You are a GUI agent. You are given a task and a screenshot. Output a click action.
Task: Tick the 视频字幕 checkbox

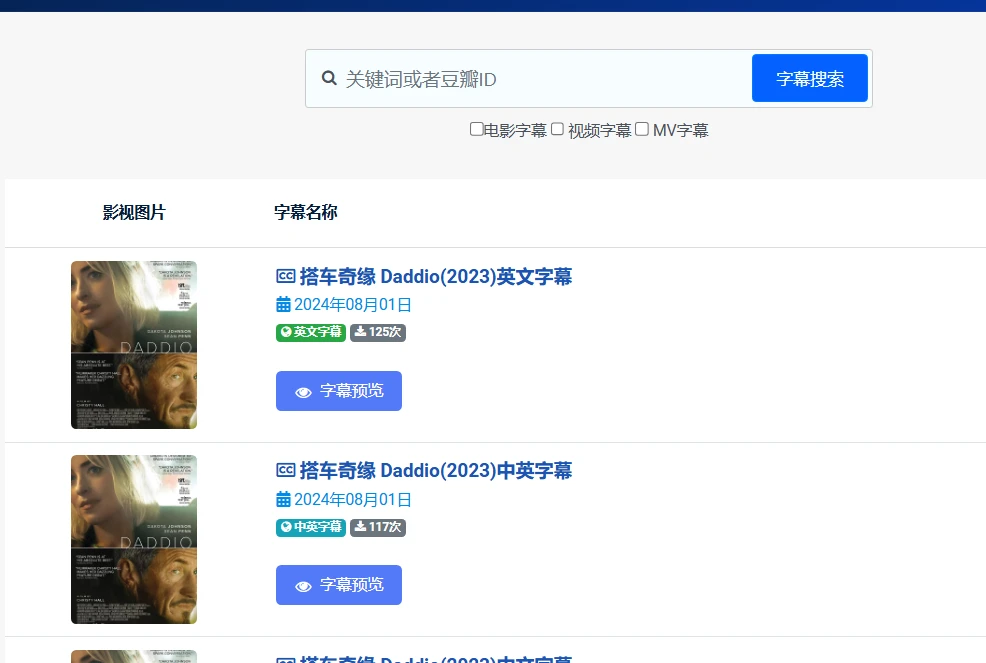(558, 129)
